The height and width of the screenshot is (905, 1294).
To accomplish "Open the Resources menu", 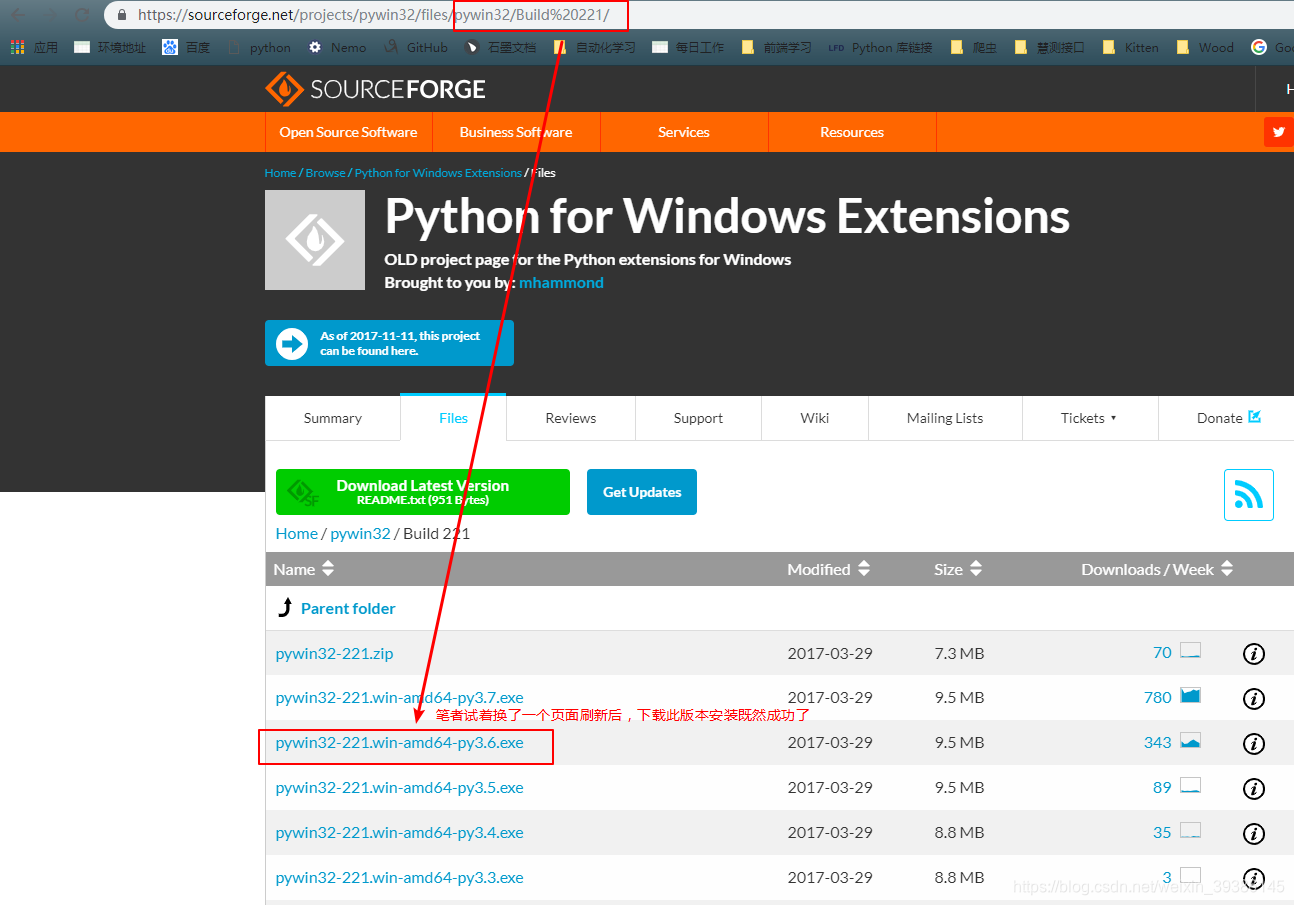I will click(852, 132).
